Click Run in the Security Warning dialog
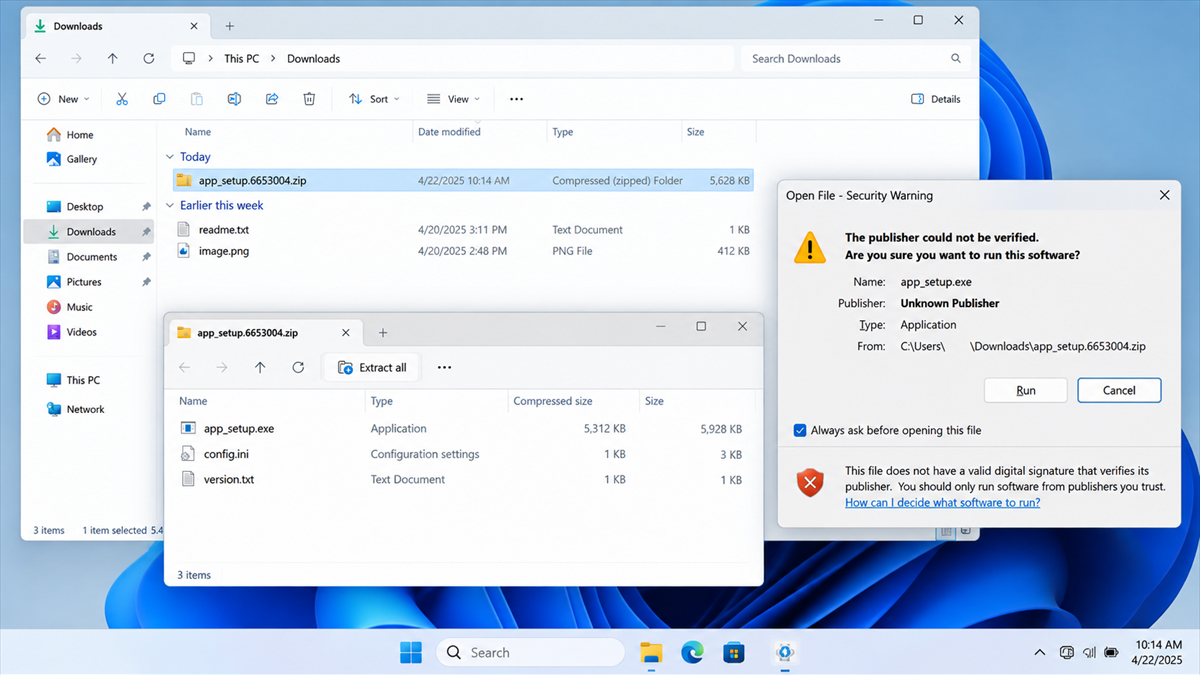The height and width of the screenshot is (675, 1200). 1026,390
